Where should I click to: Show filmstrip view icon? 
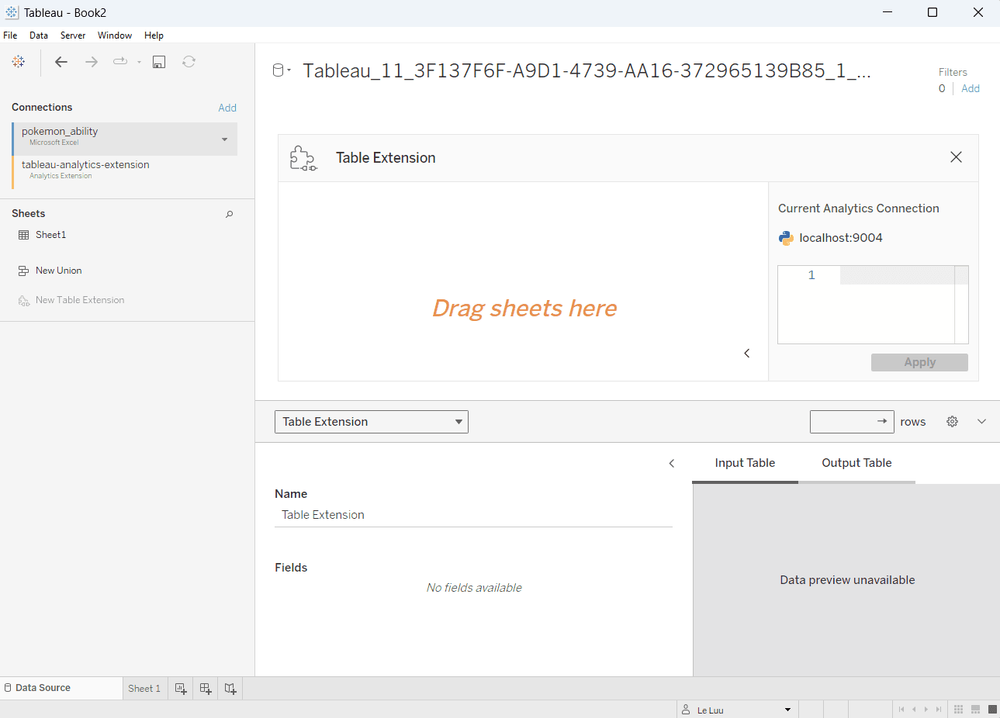click(x=975, y=709)
